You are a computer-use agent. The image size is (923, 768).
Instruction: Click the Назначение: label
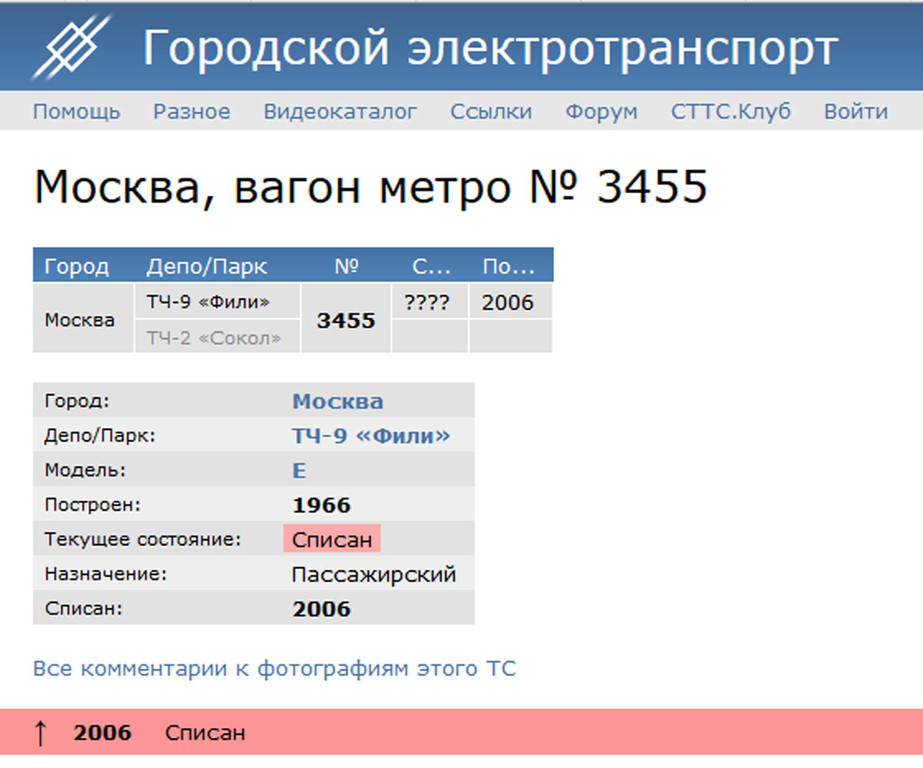pyautogui.click(x=106, y=574)
